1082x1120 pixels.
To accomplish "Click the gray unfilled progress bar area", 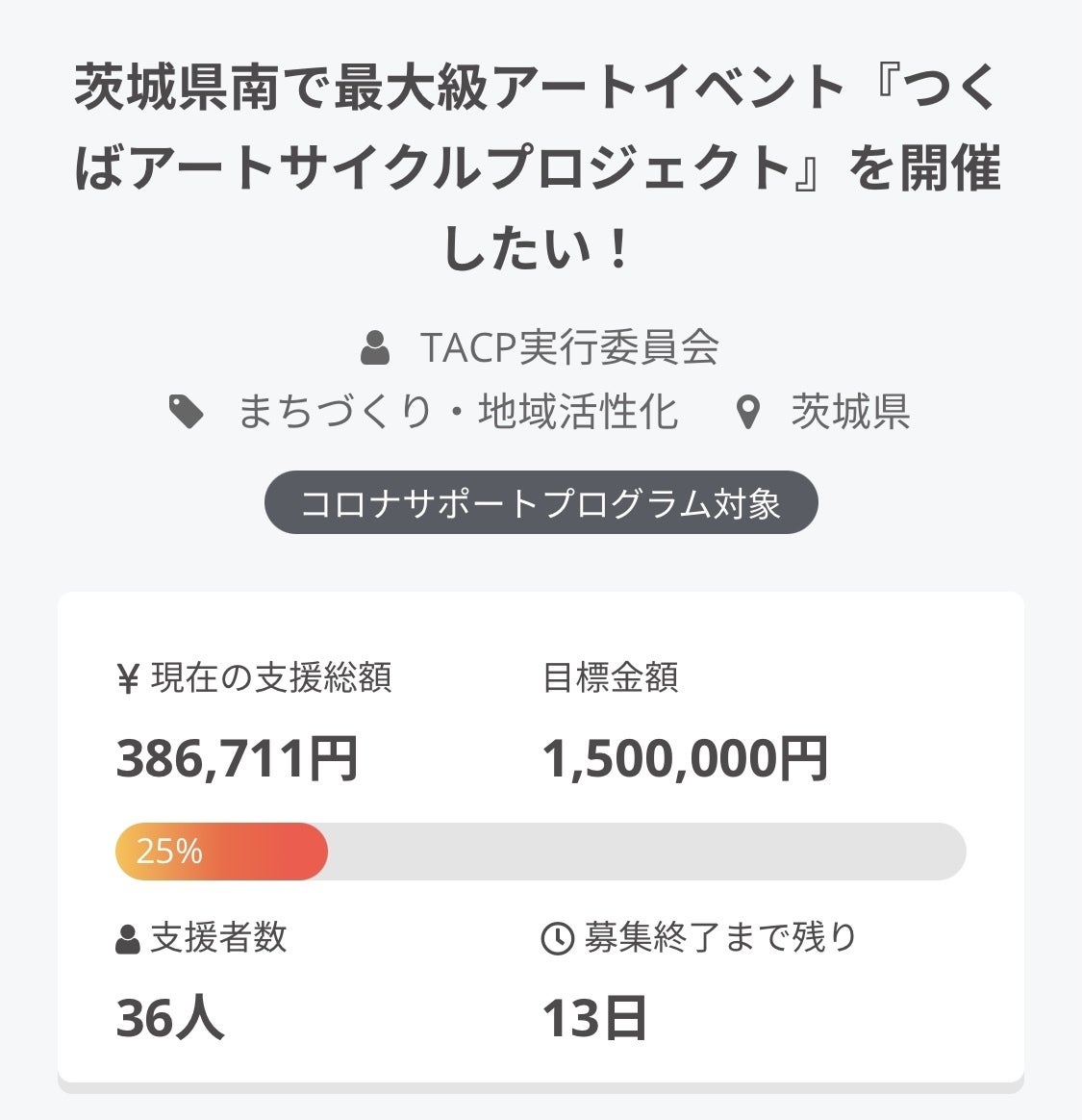I will pos(644,852).
